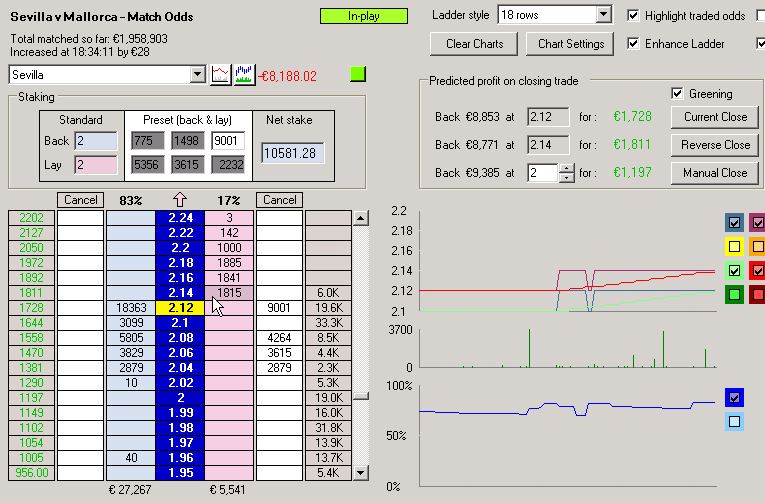Click the Standard Back stake input field
Image resolution: width=765 pixels, height=503 pixels.
click(95, 142)
